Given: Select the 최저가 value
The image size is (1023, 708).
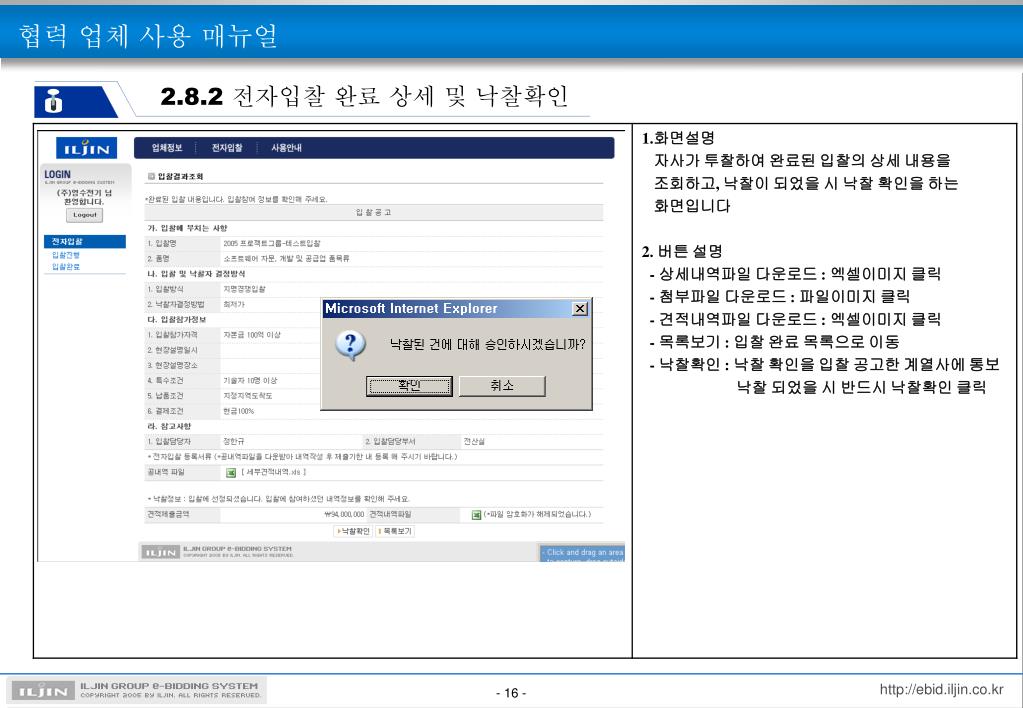Looking at the screenshot, I should click(x=234, y=305).
